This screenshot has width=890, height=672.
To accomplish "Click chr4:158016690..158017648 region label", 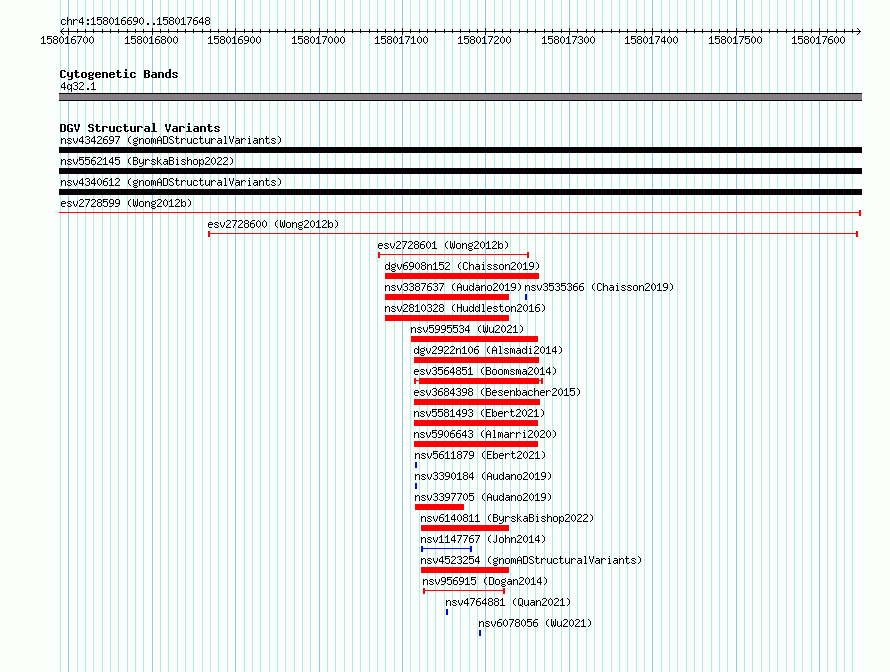I will [x=135, y=21].
